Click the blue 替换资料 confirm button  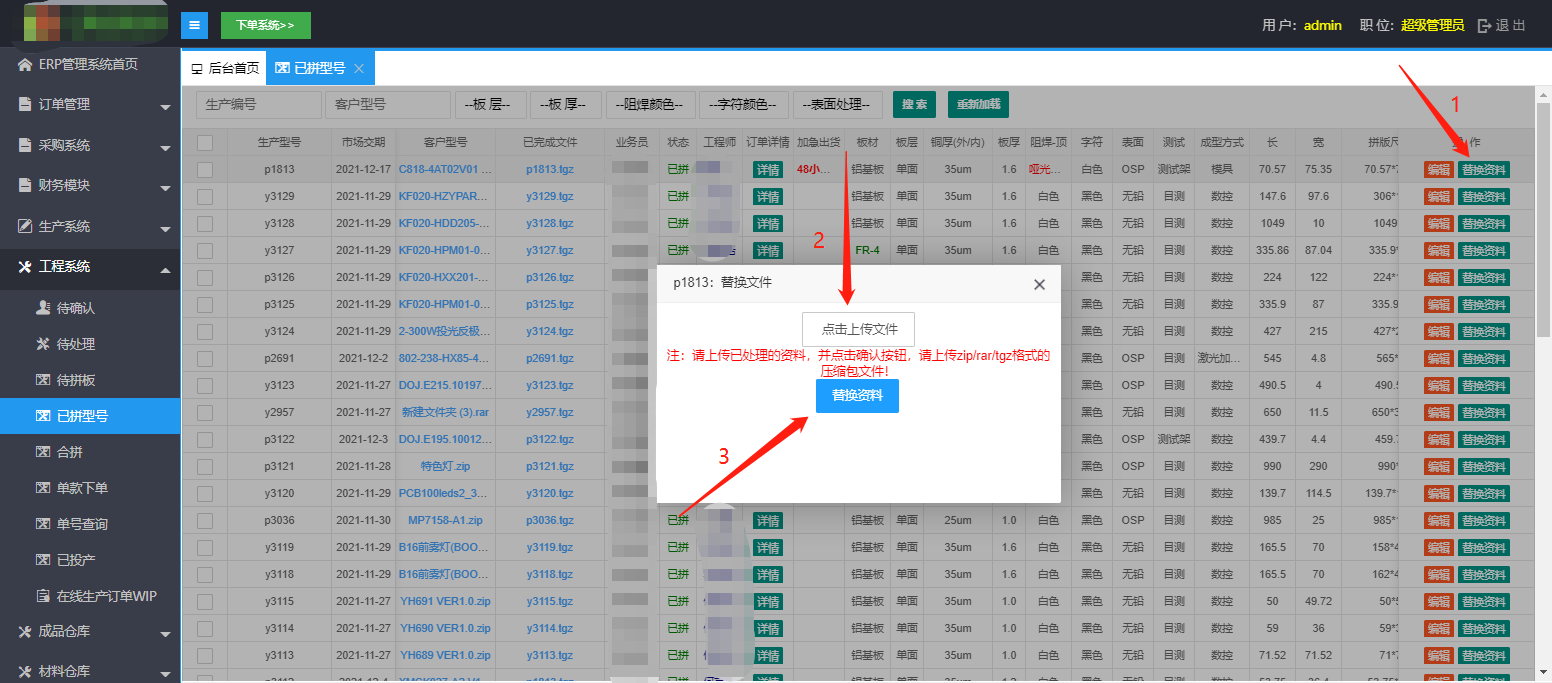[857, 396]
